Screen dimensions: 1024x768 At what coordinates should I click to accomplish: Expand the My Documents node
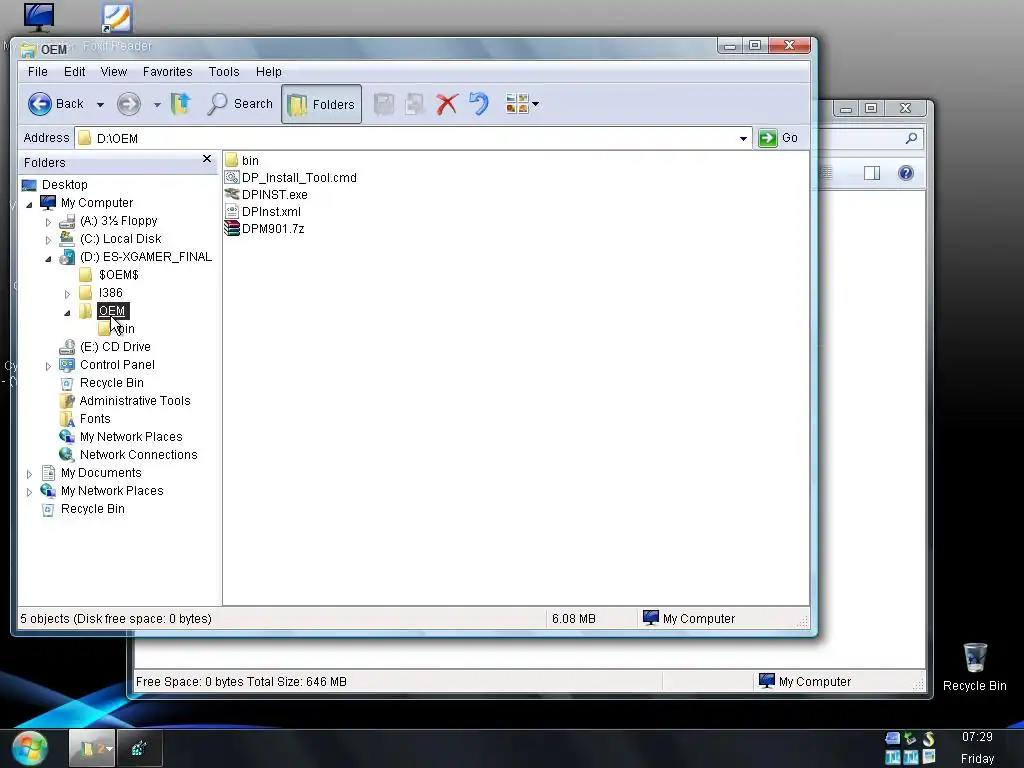29,474
